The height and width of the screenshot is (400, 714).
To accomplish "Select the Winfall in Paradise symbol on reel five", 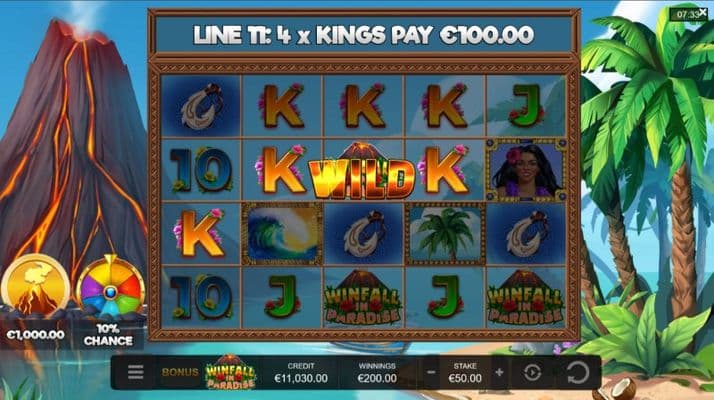I will [x=526, y=297].
